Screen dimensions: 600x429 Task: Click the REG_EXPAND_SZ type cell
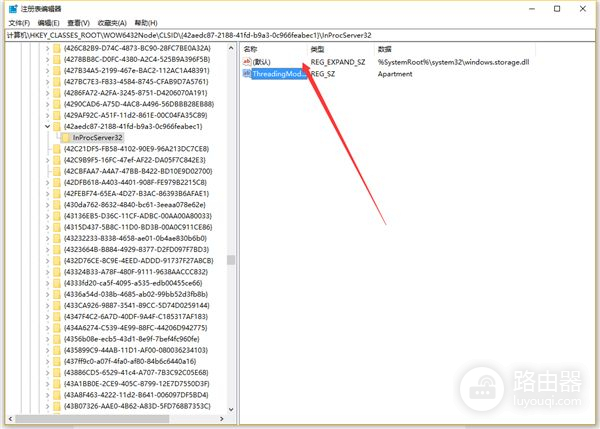coord(338,62)
